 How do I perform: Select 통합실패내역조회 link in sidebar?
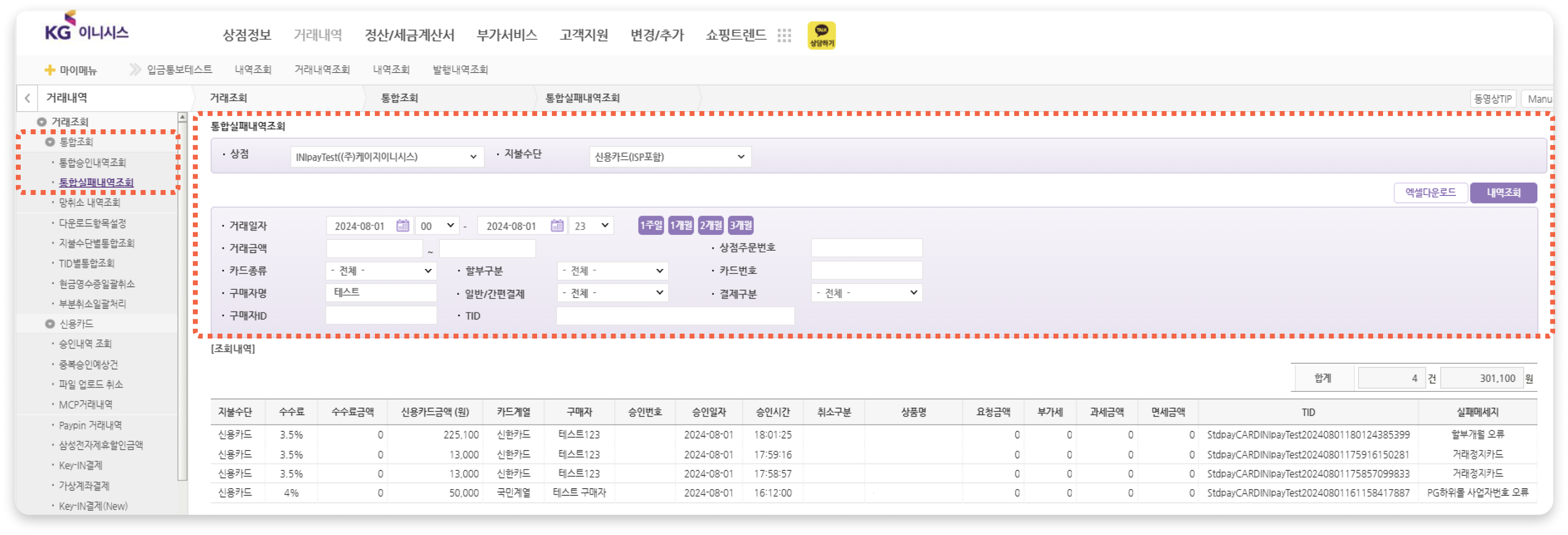click(x=96, y=183)
